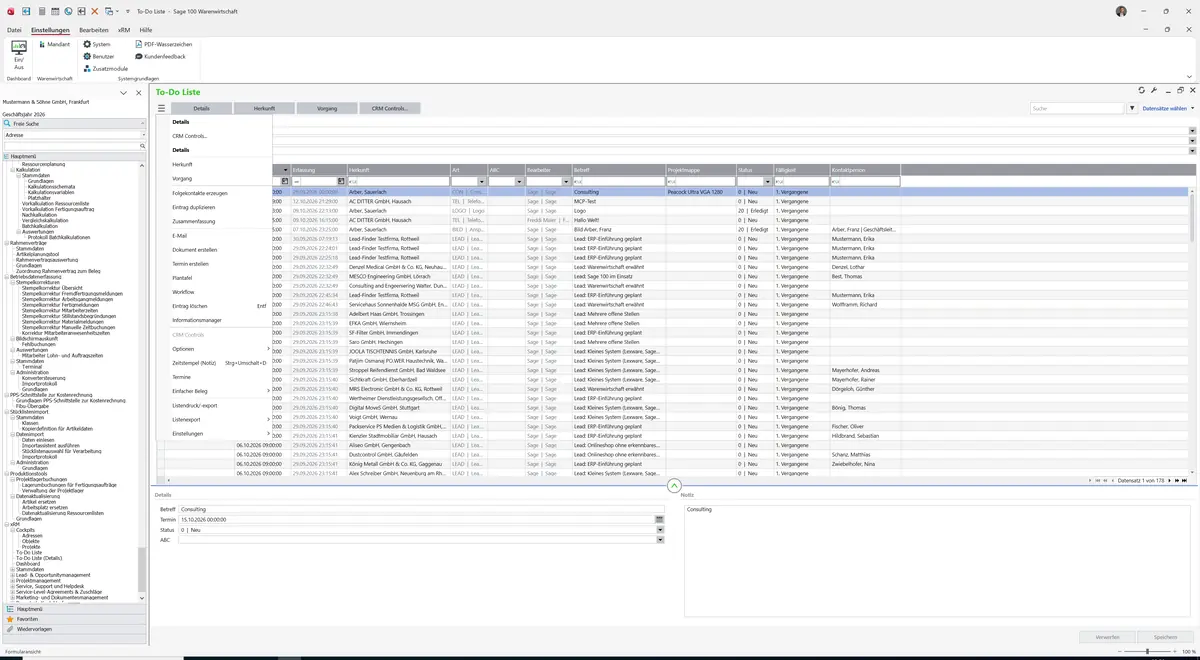Open the calendar picker beside Termin field
This screenshot has height=660, width=1200.
pyautogui.click(x=660, y=519)
